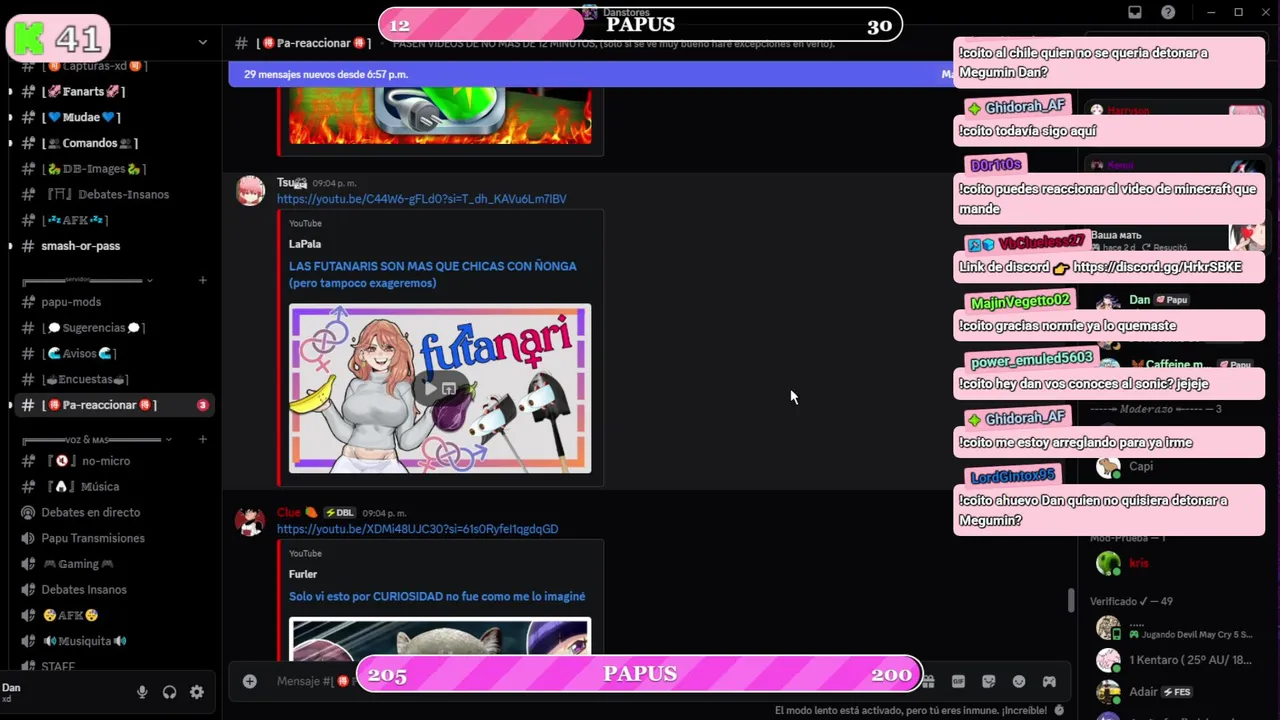
Task: Open the GIF picker
Action: 958,681
